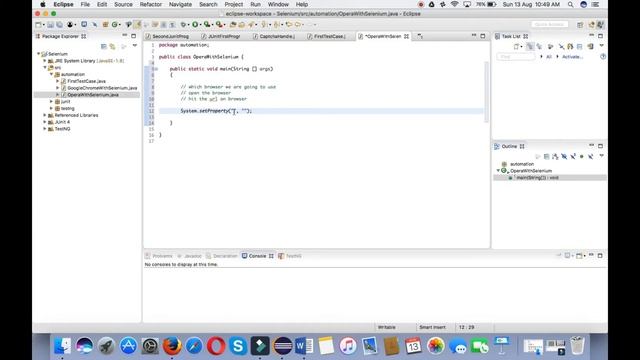Click Open Perspective icon

pyautogui.click(x=580, y=25)
